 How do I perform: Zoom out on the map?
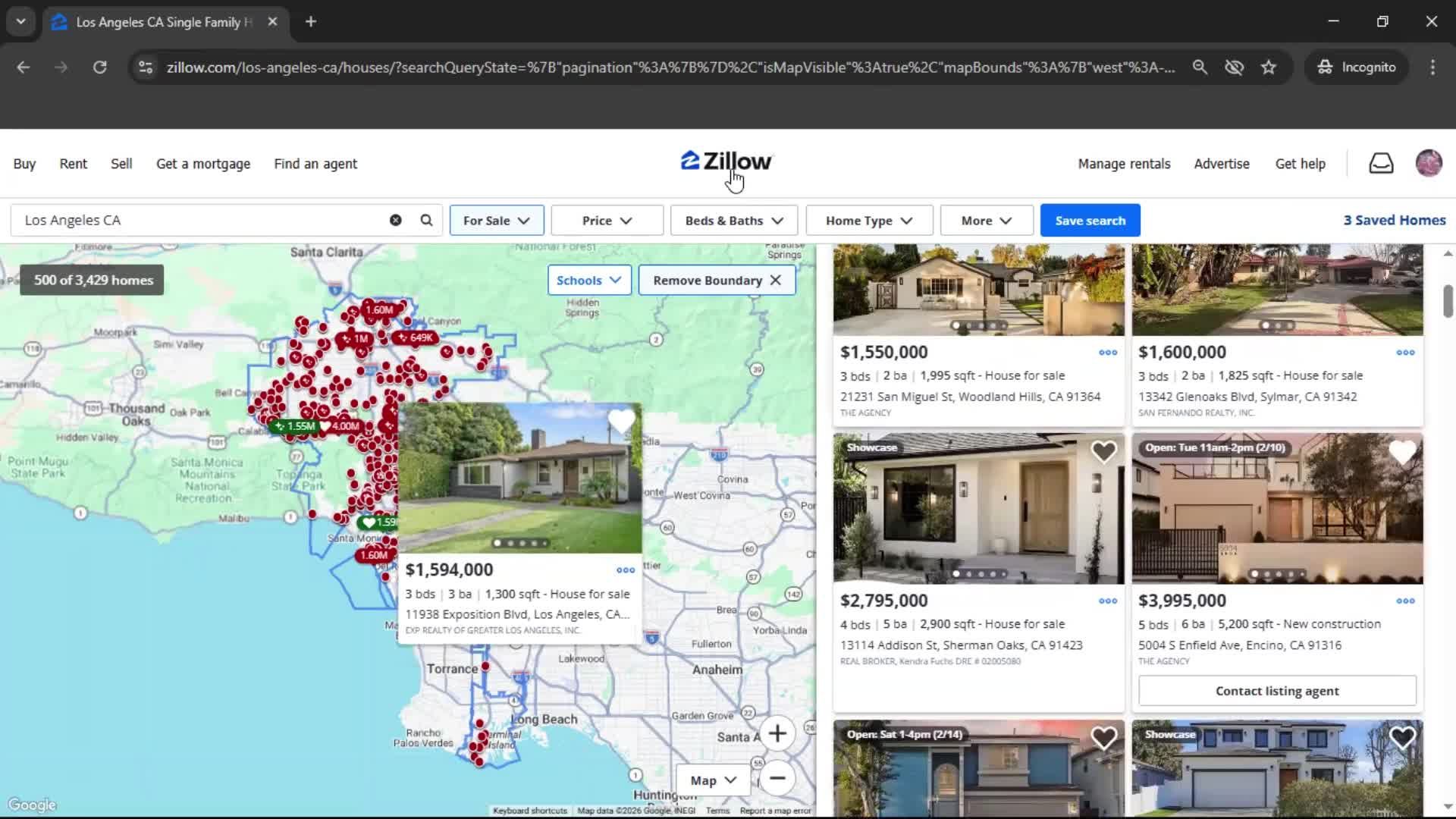point(777,778)
